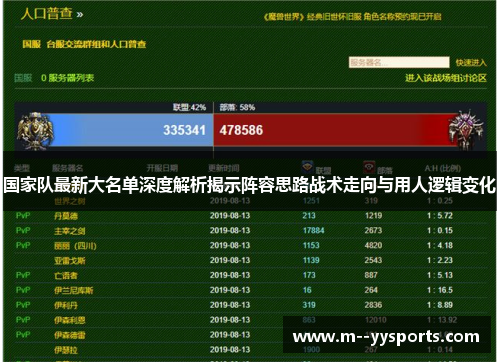Open the 伊瑟拉 server link
Screen dimensions: 500x362
66,350
